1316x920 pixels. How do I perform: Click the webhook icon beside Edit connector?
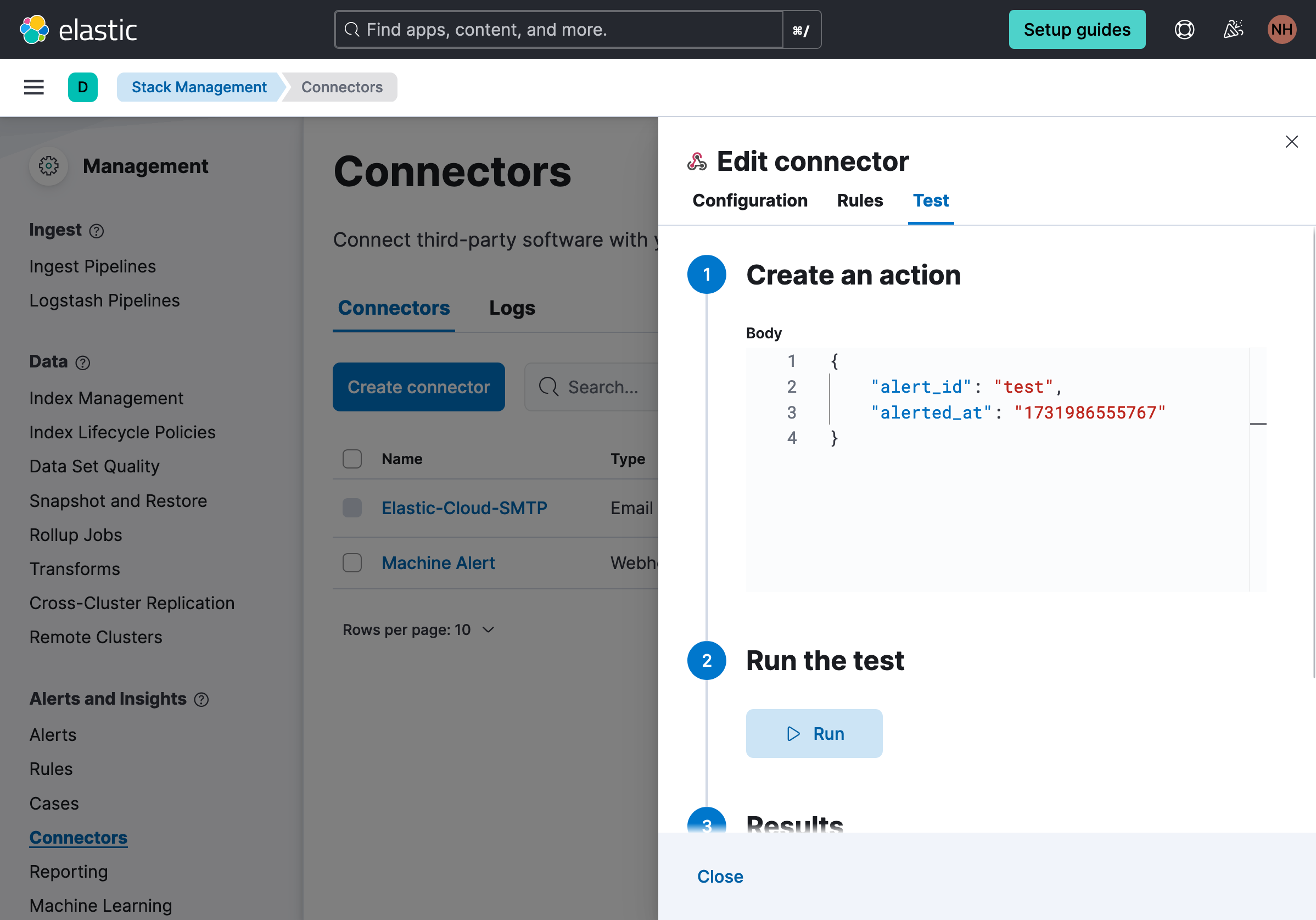[x=696, y=161]
